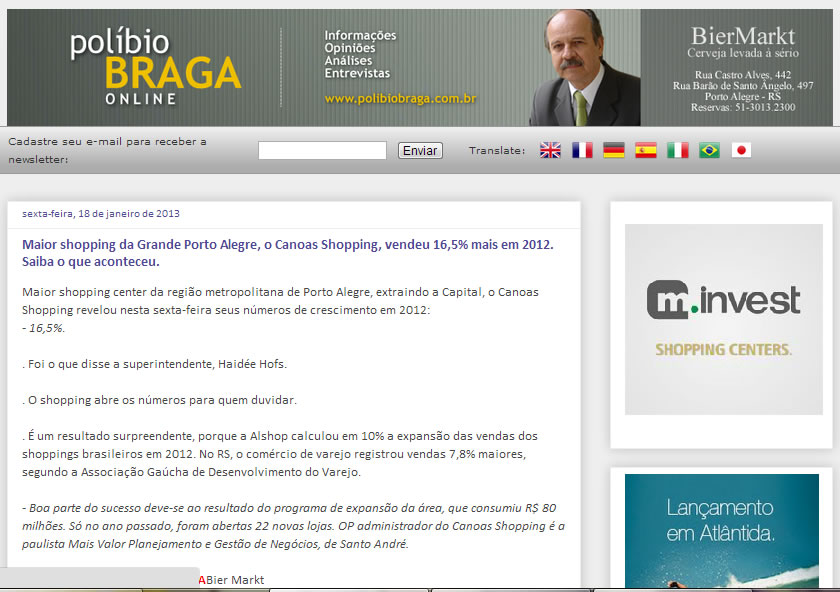This screenshot has height=592, width=840.
Task: Open the Polibio Braga Online logo
Action: pos(155,67)
